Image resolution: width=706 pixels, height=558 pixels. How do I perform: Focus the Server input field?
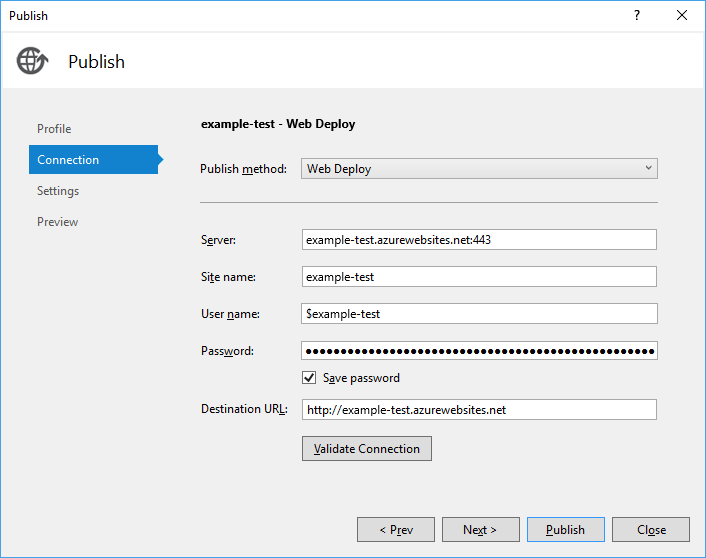point(479,240)
